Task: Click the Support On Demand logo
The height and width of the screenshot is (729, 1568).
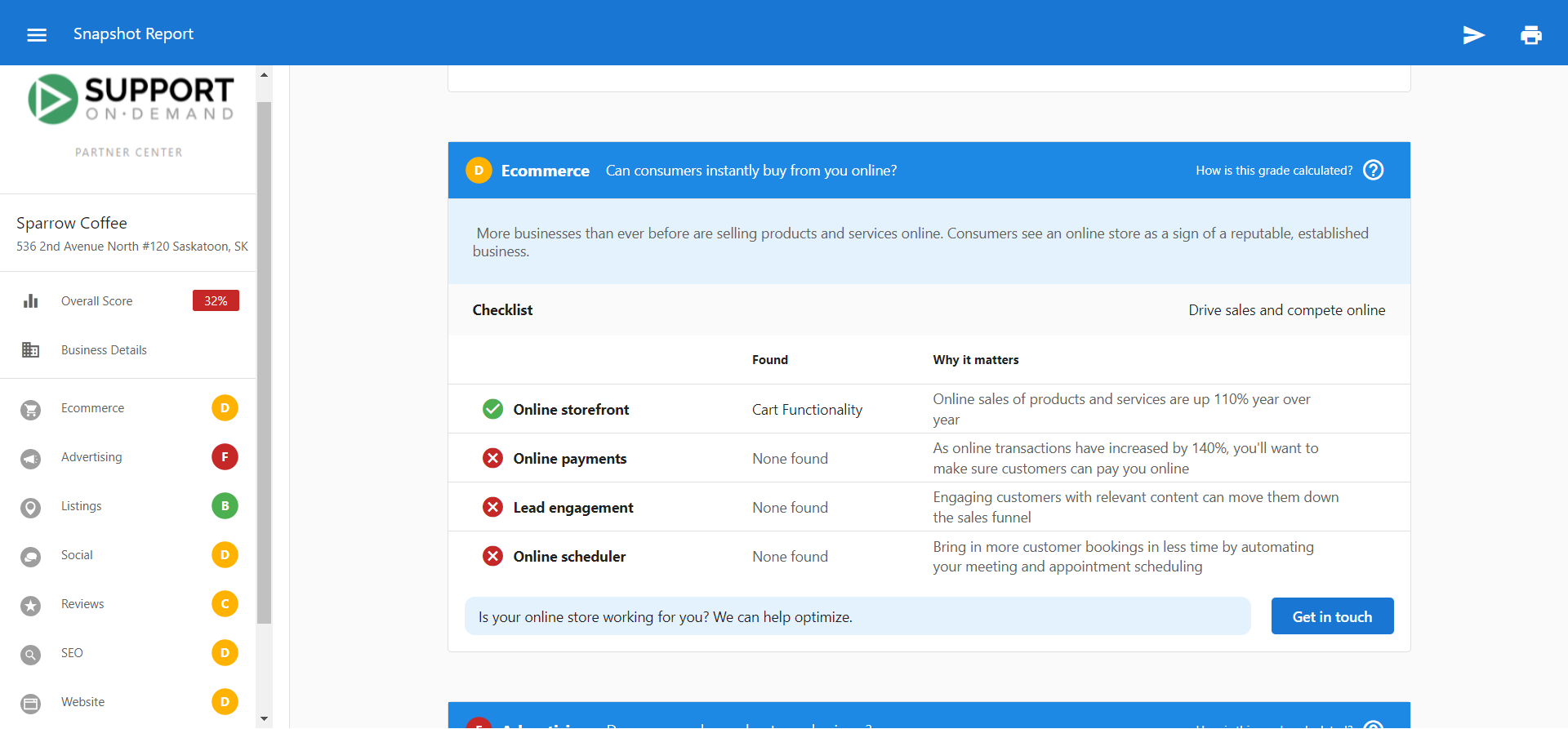Action: pyautogui.click(x=131, y=99)
